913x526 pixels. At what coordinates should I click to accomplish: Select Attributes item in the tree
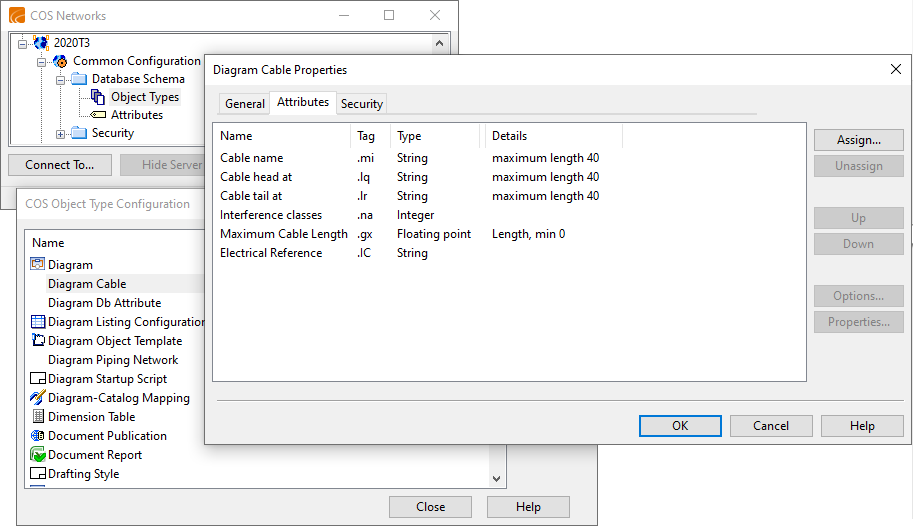pos(136,115)
